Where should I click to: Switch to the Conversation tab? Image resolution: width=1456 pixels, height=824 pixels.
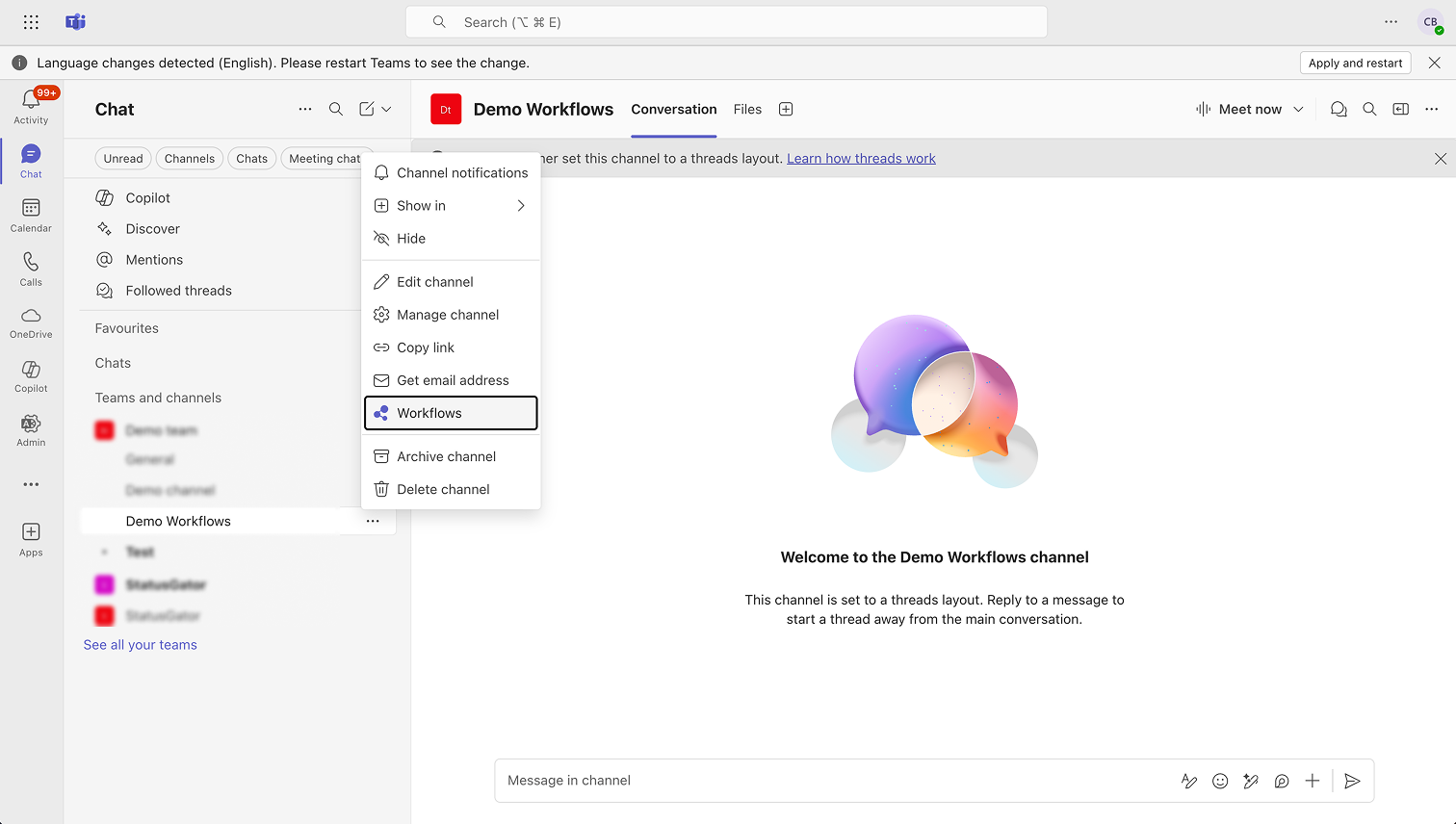[x=674, y=109]
